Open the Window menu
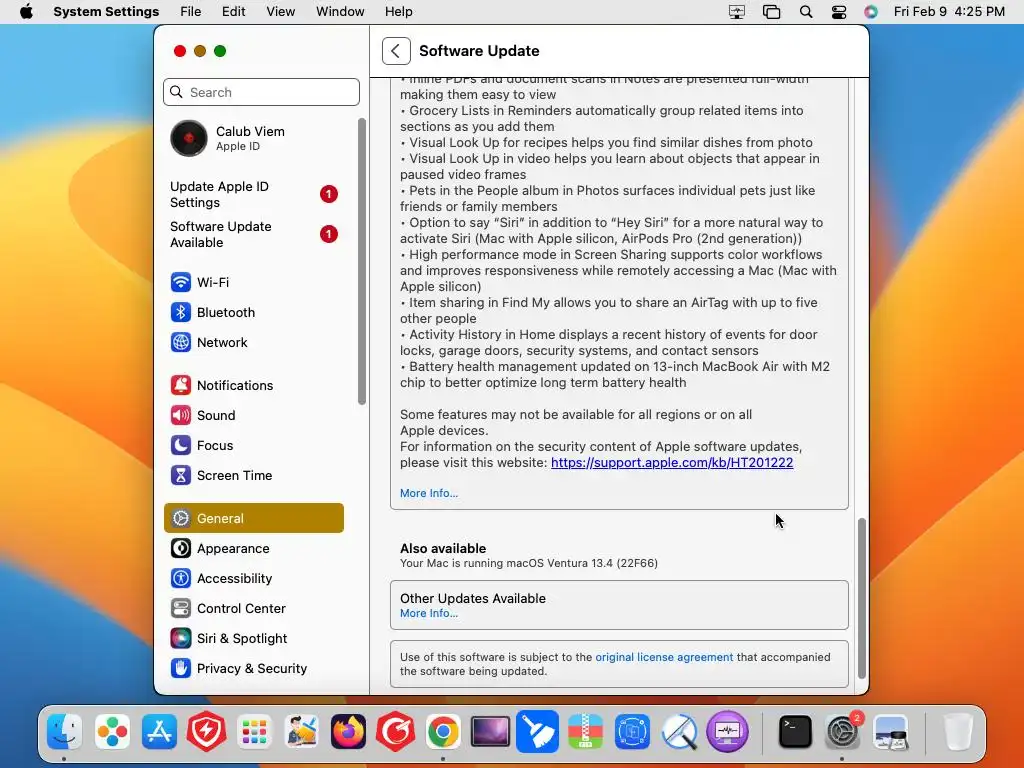The image size is (1024, 768). tap(340, 12)
